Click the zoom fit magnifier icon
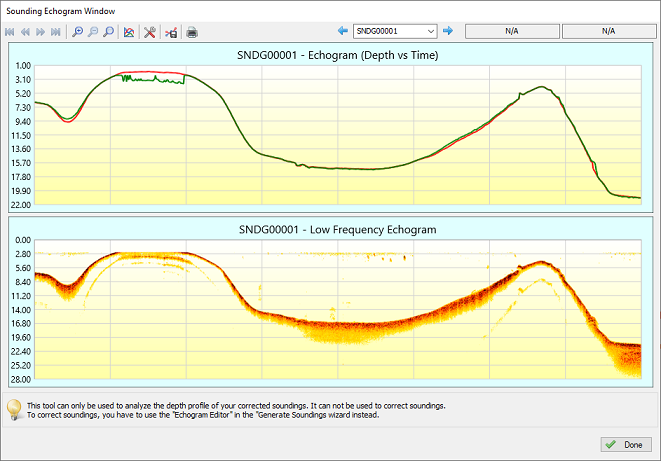This screenshot has width=661, height=461. pyautogui.click(x=108, y=32)
